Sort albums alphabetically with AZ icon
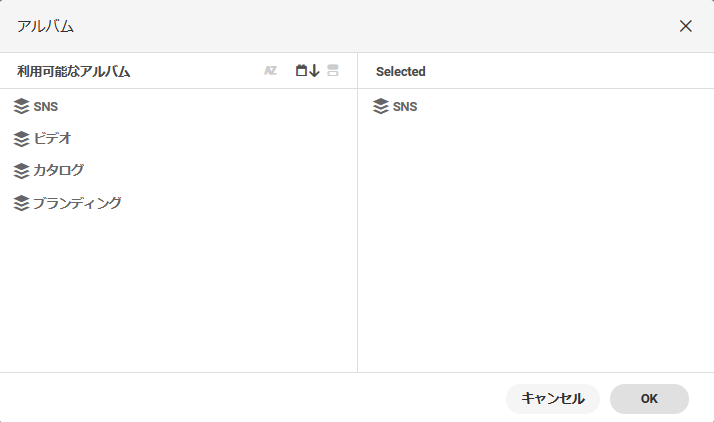The height and width of the screenshot is (422, 714). pyautogui.click(x=270, y=71)
